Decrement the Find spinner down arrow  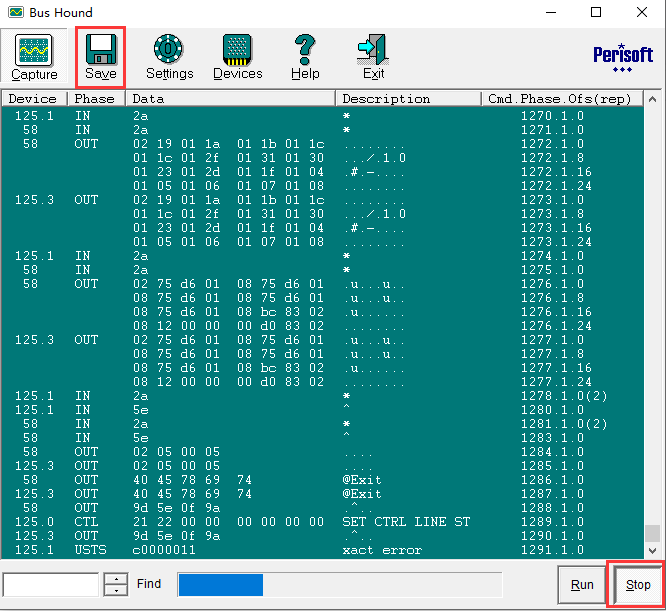[116, 590]
